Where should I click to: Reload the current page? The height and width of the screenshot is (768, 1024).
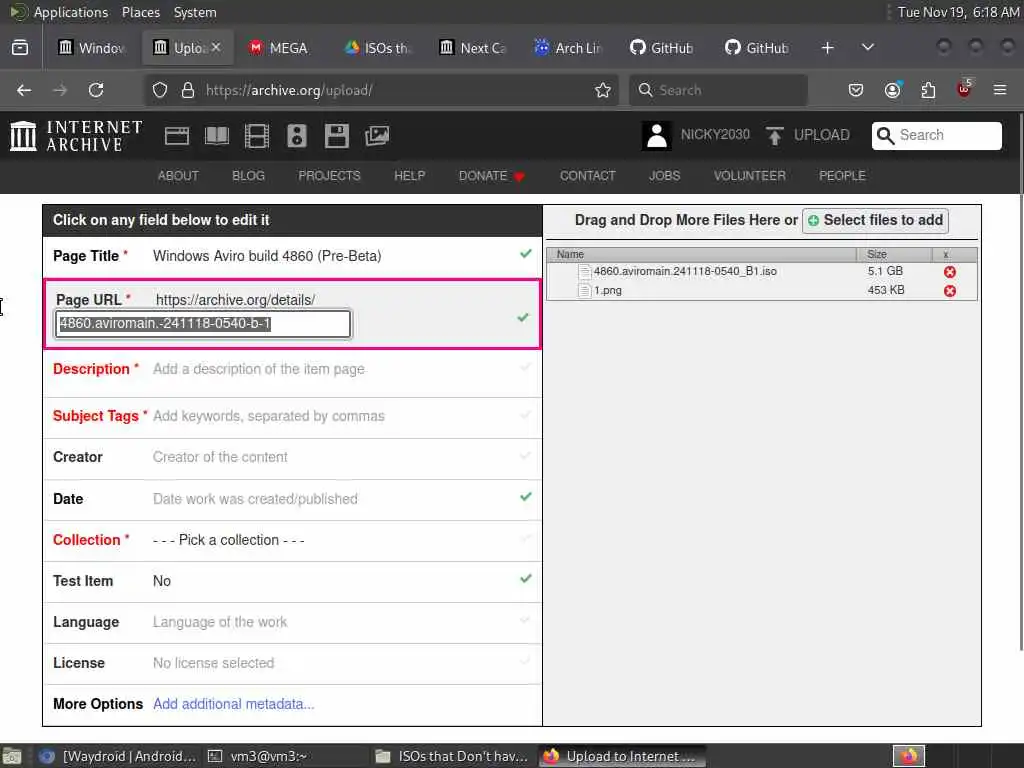[x=96, y=90]
